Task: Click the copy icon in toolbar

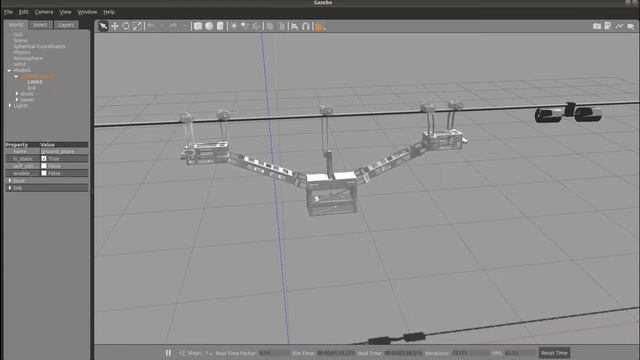Action: point(270,26)
